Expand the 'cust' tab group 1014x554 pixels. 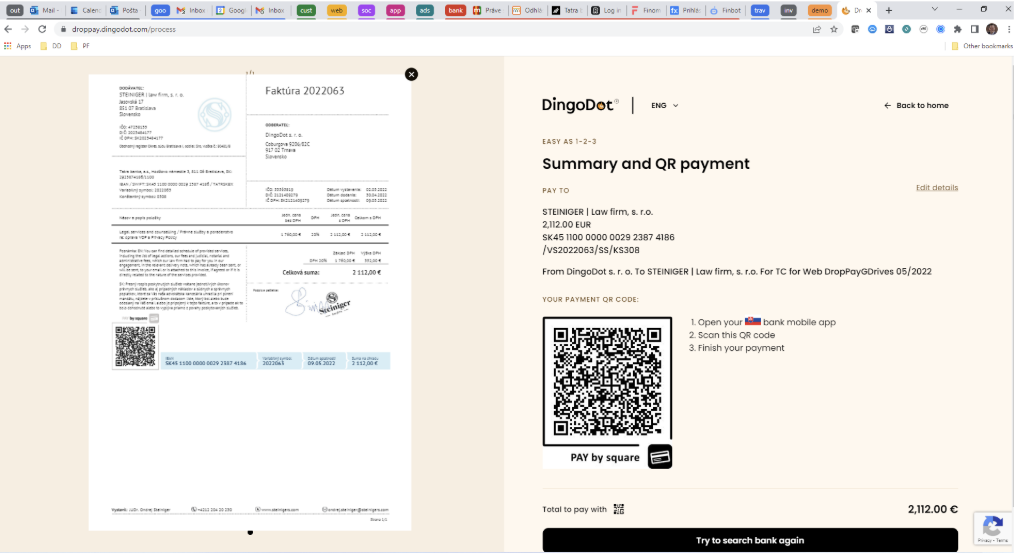pos(307,10)
